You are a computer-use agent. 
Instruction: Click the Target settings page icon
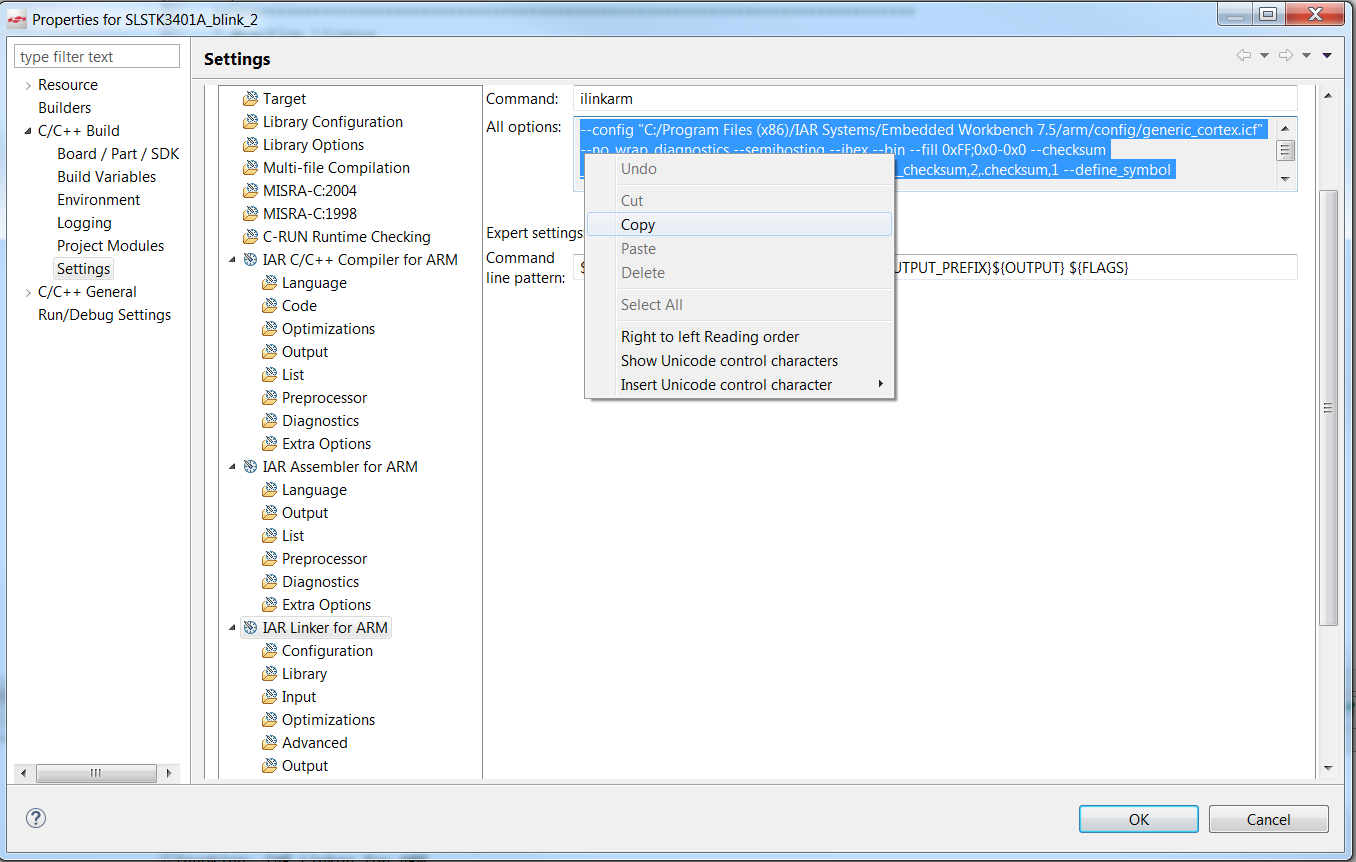[x=250, y=99]
